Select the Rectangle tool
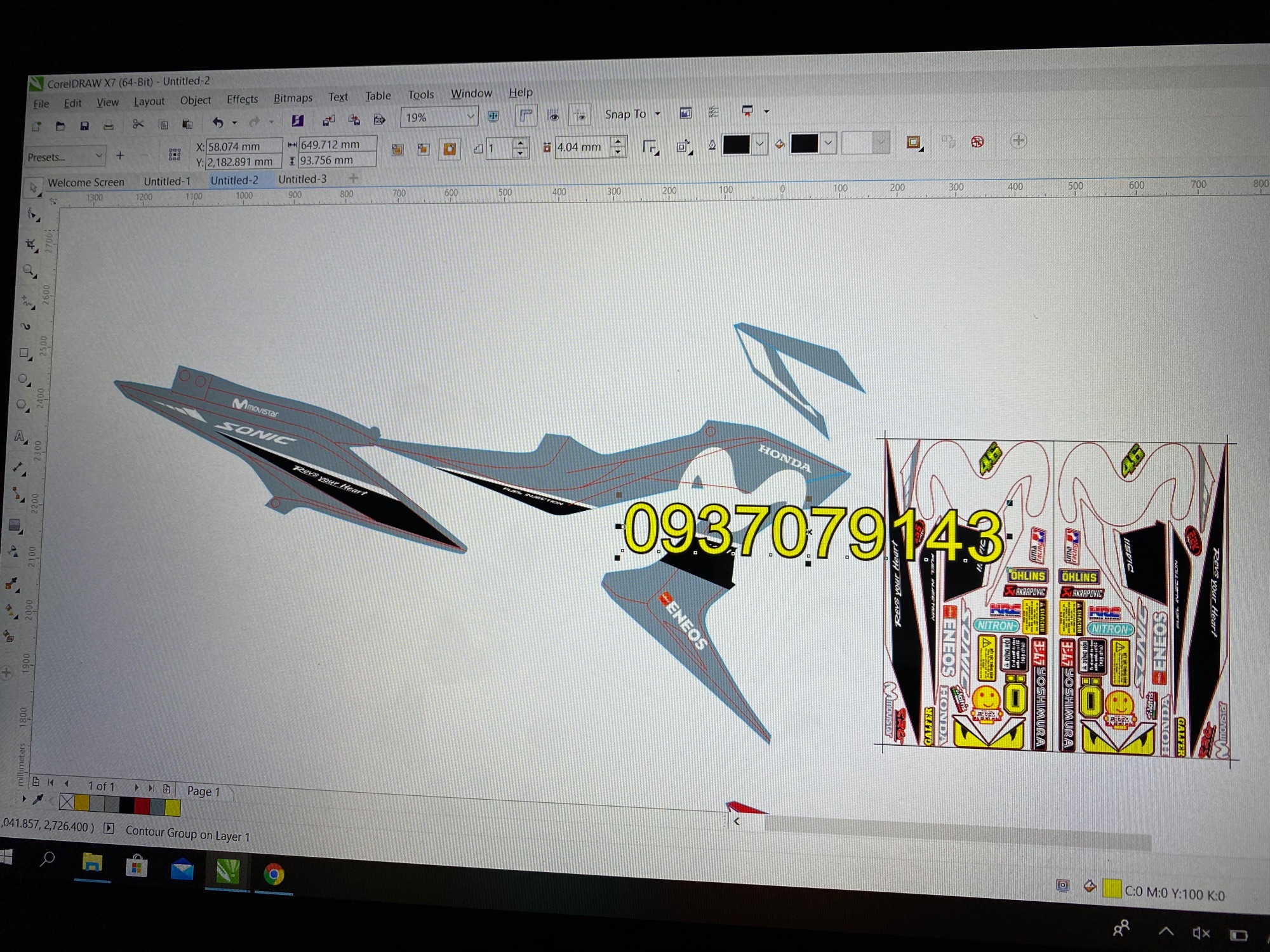This screenshot has width=1270, height=952. (25, 353)
